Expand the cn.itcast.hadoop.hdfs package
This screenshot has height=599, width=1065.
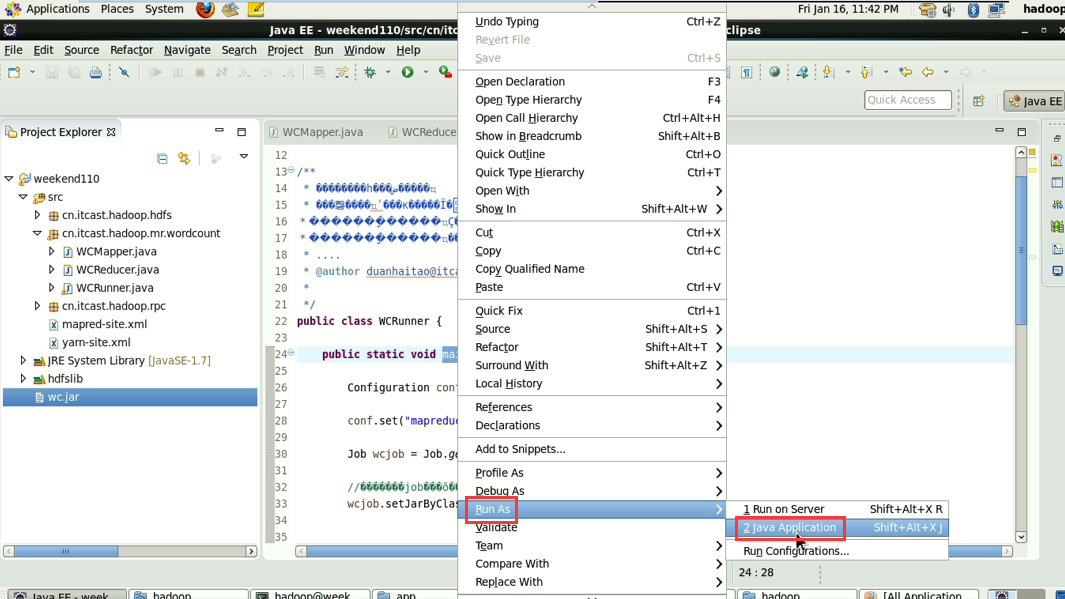[37, 215]
